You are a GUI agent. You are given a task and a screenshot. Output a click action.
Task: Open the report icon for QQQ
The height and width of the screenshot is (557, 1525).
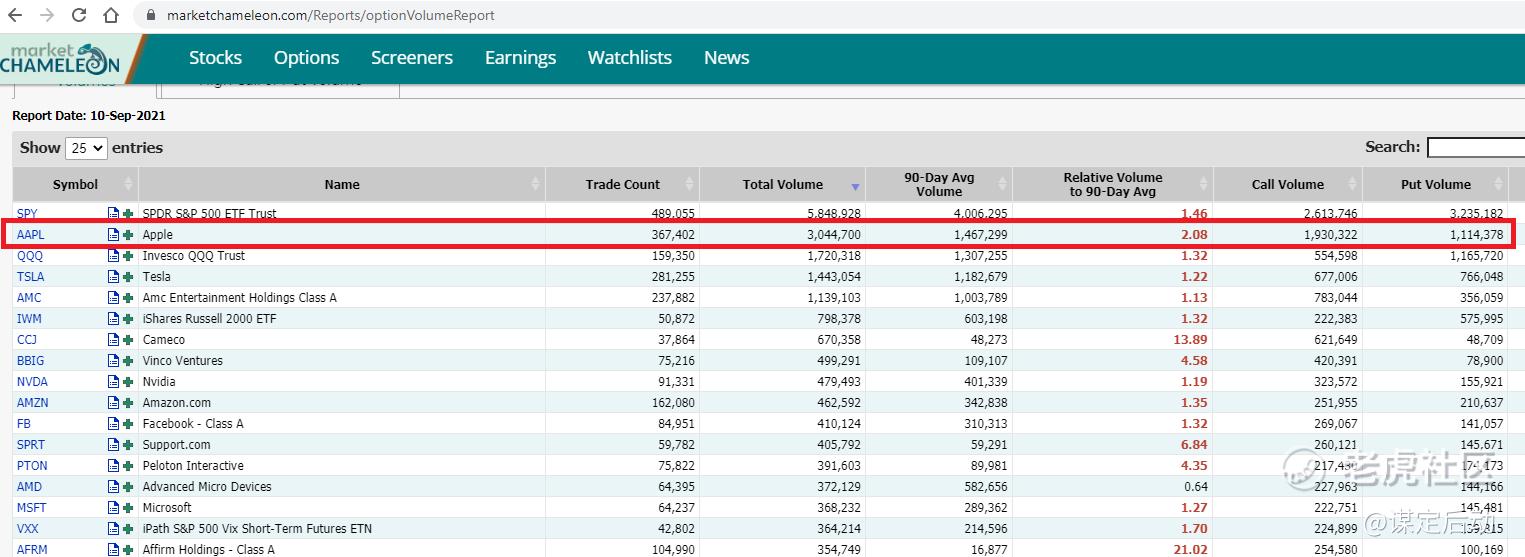113,256
